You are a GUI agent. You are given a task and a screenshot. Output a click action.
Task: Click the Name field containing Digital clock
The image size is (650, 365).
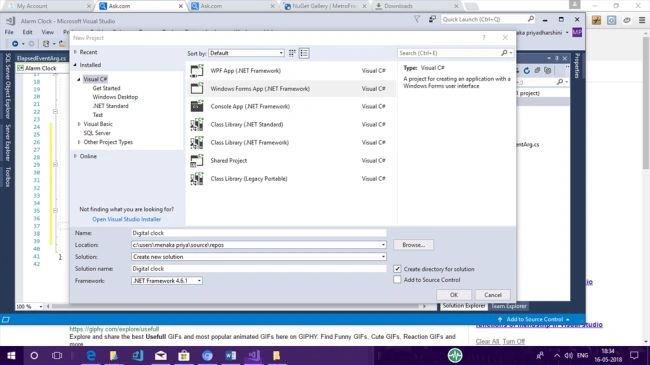point(259,233)
